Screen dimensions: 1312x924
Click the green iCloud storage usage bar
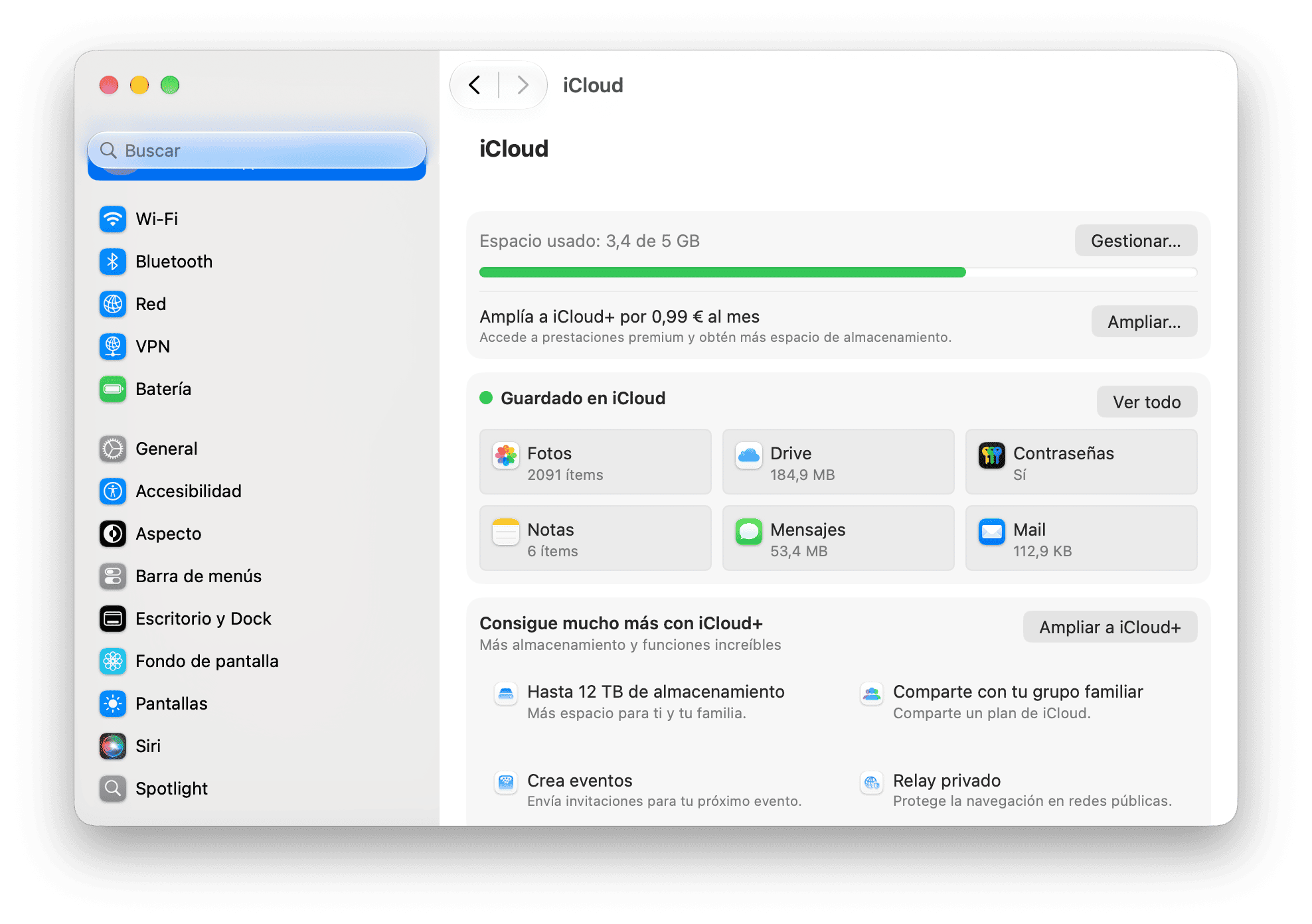(x=838, y=272)
